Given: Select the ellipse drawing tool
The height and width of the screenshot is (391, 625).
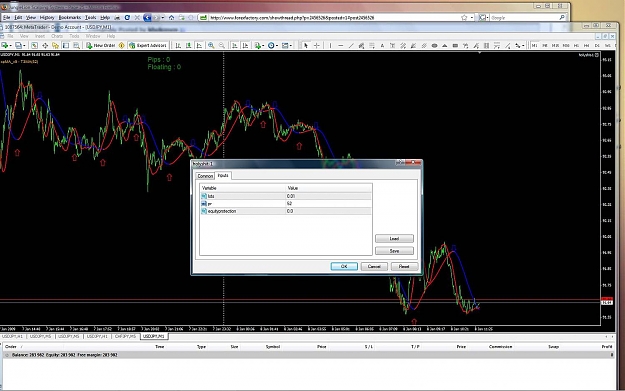Looking at the screenshot, I should pyautogui.click(x=434, y=45).
